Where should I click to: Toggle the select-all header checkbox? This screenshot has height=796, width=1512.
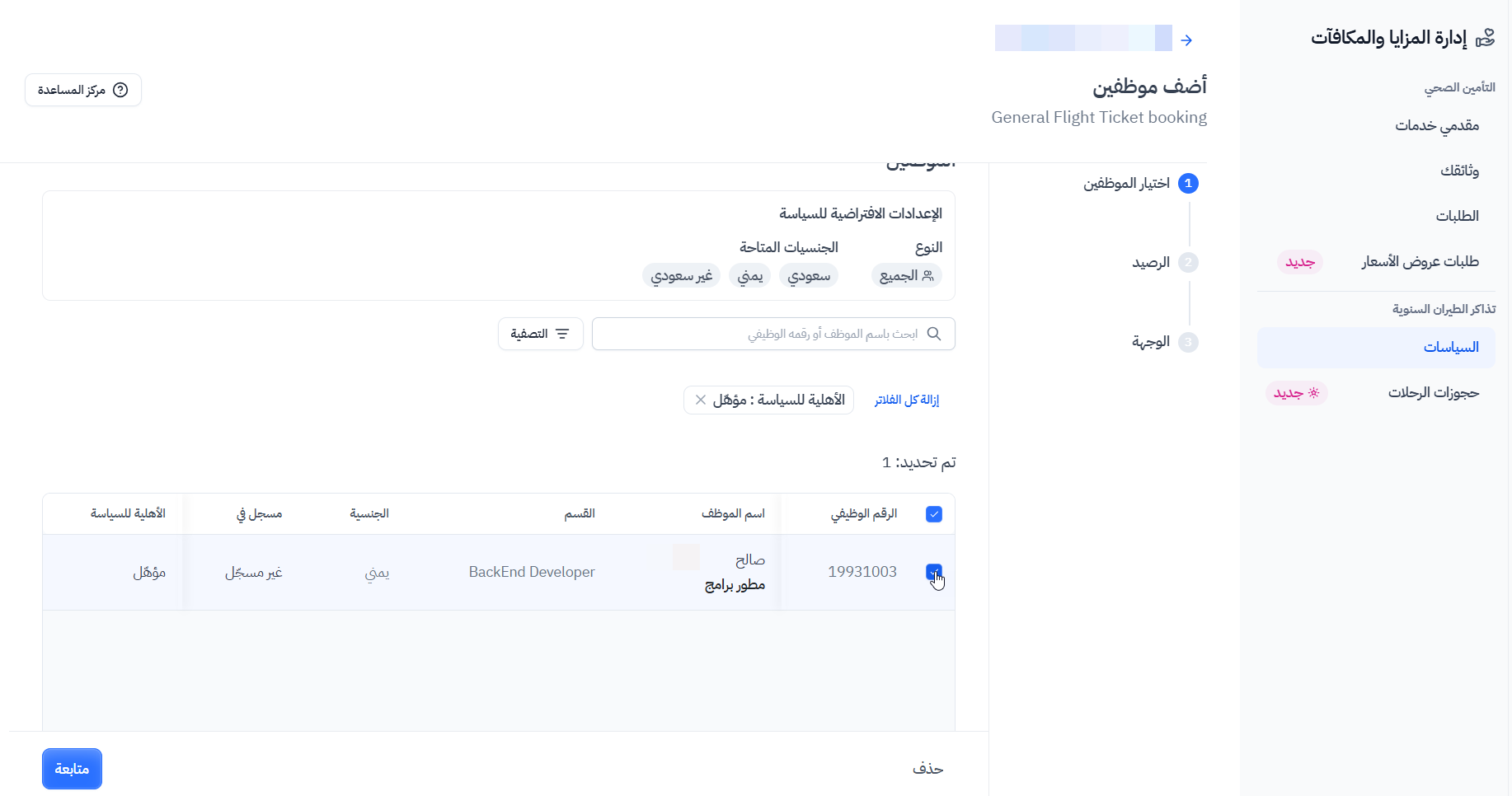click(934, 514)
